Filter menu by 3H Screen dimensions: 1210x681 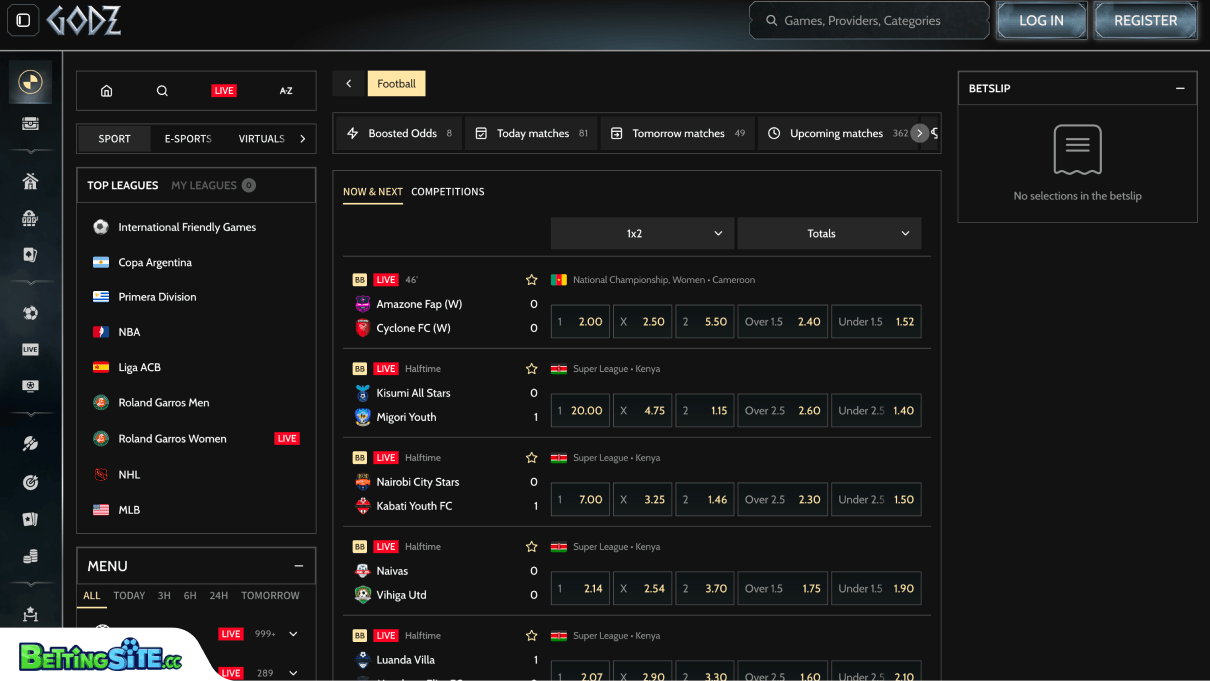tap(164, 596)
